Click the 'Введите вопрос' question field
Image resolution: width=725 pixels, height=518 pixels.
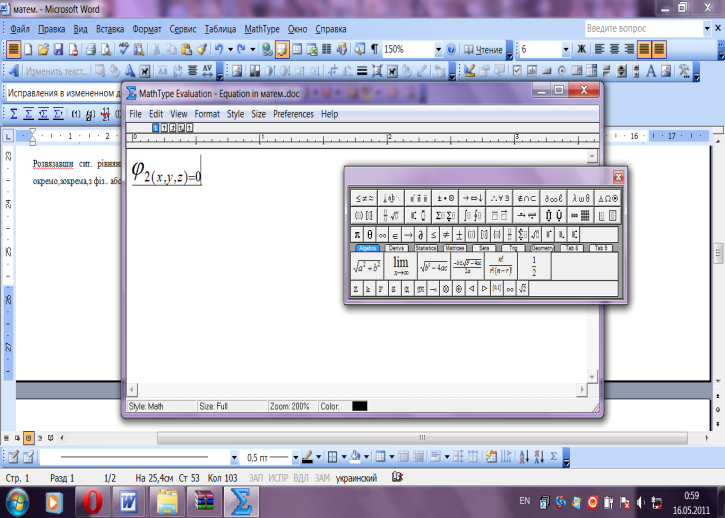pos(644,29)
